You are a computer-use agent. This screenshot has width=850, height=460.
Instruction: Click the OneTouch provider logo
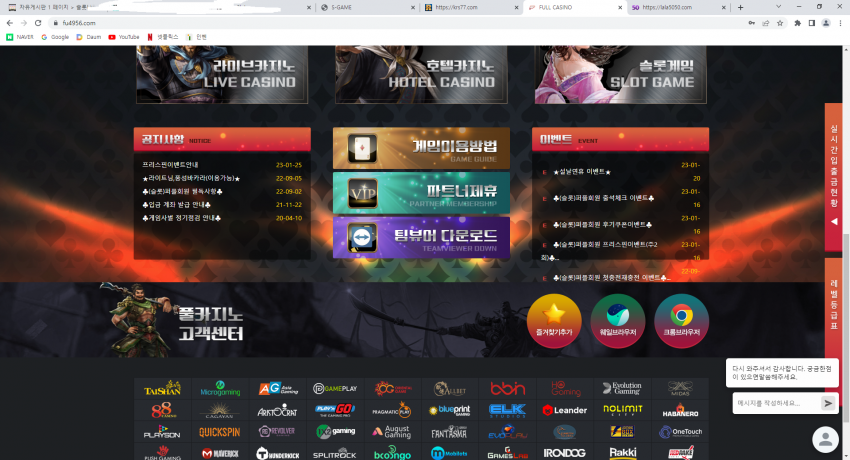click(680, 432)
